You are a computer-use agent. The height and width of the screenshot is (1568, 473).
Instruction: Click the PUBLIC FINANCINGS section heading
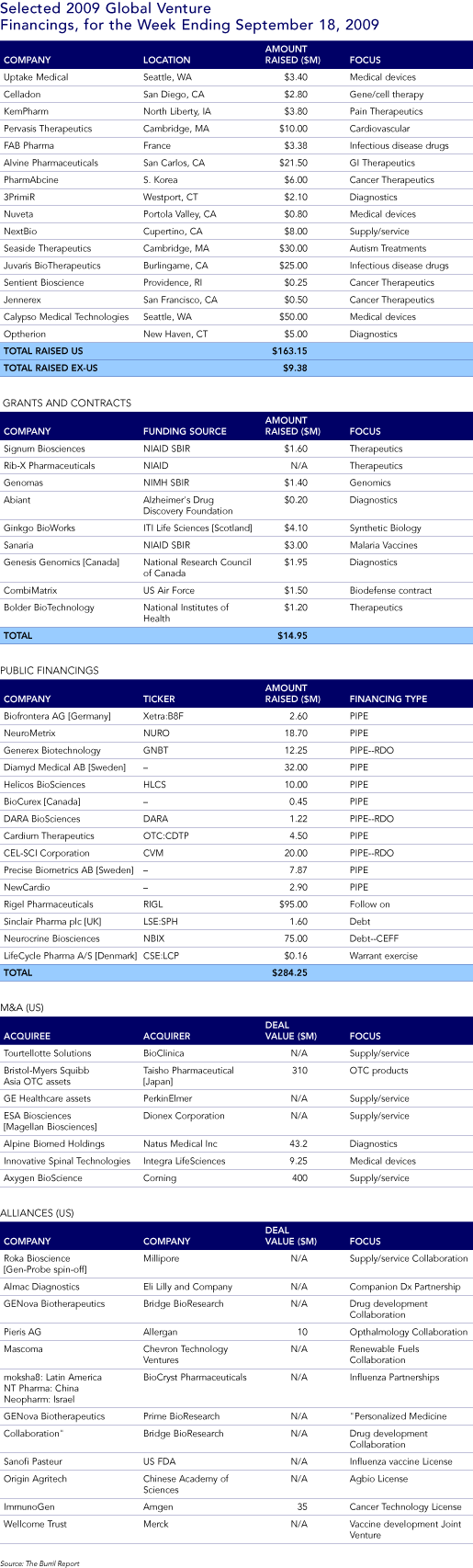click(50, 670)
